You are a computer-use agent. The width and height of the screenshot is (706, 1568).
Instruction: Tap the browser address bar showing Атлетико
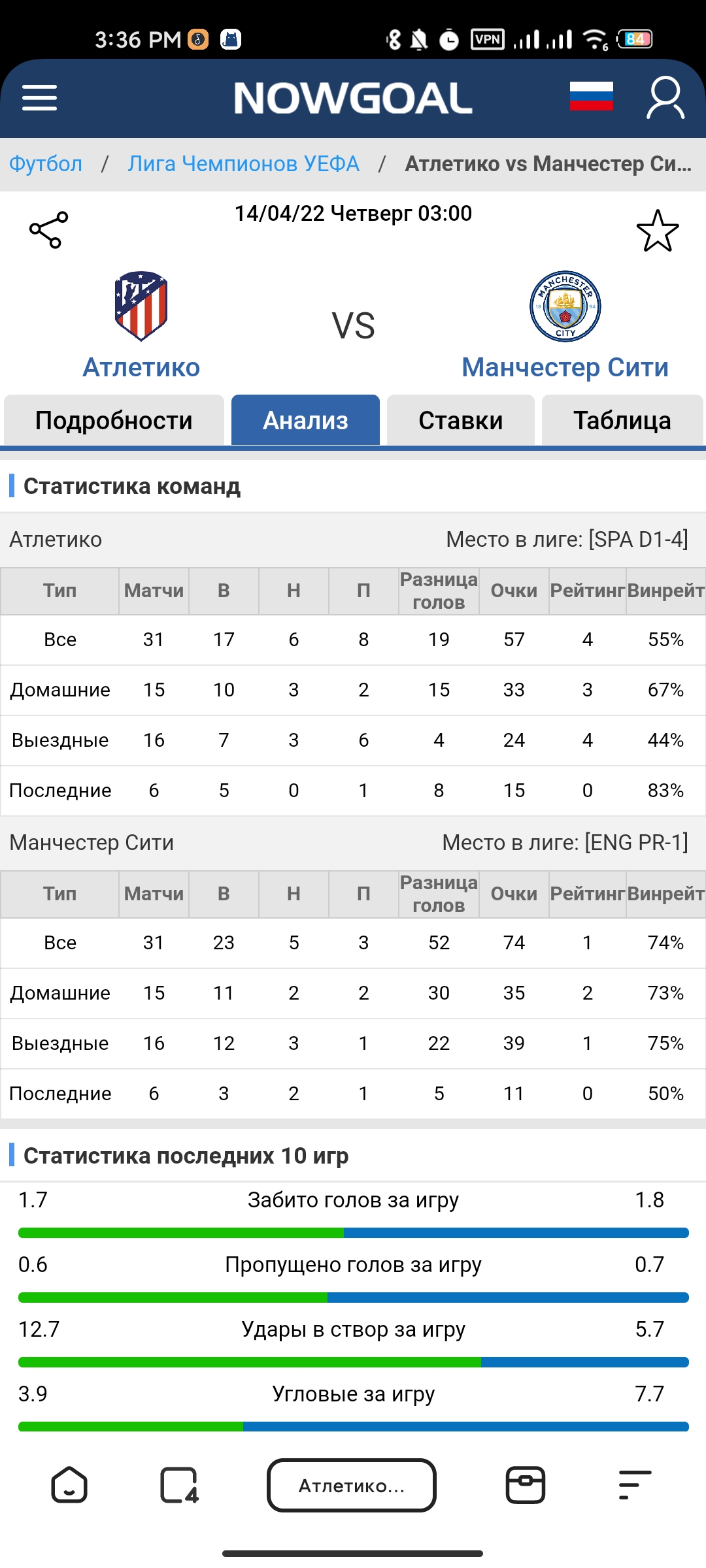pos(352,1485)
